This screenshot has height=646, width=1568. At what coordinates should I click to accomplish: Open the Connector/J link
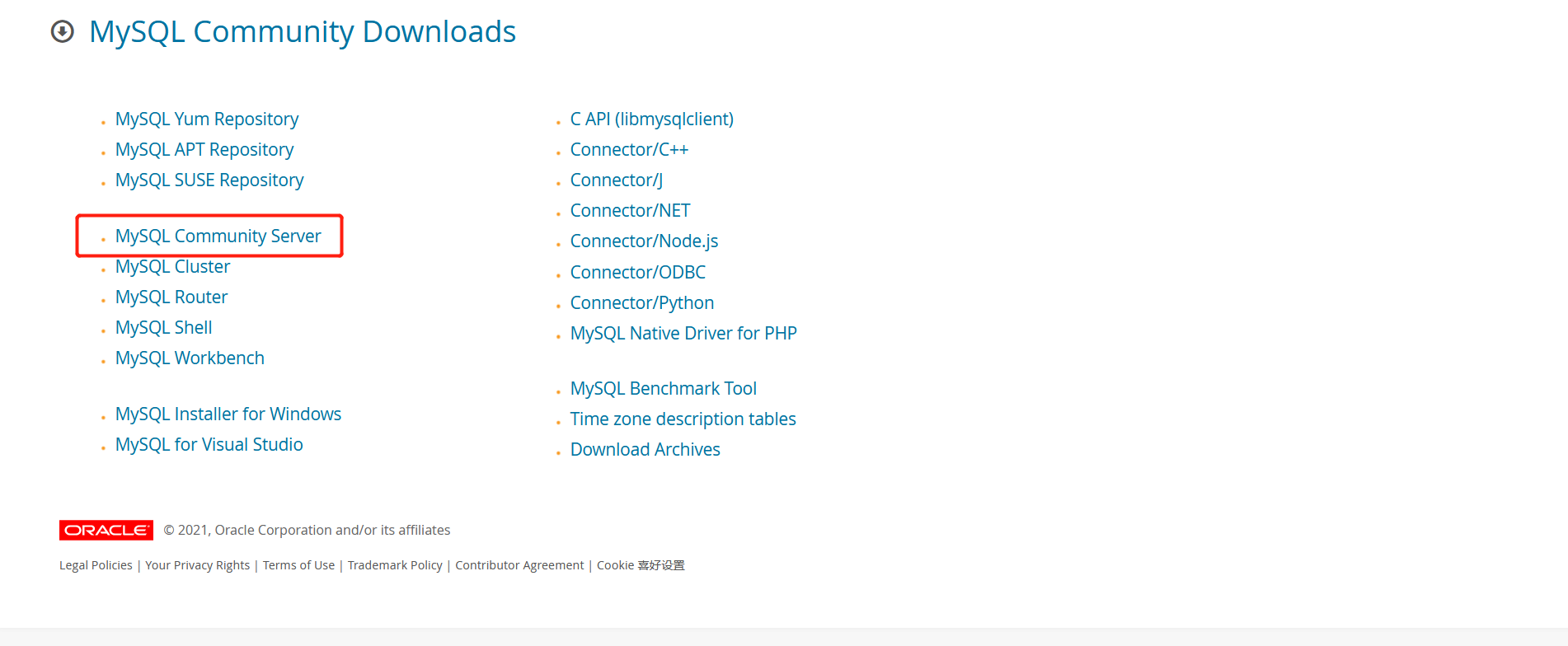click(617, 180)
